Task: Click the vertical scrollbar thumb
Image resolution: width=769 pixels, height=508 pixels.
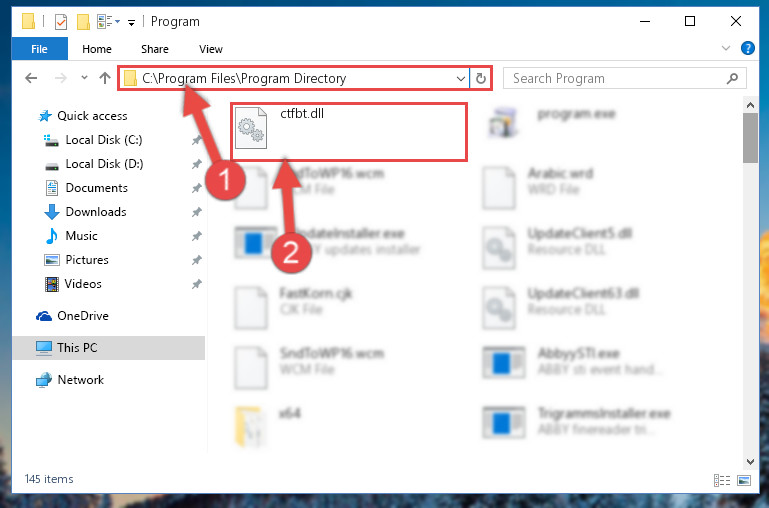Action: pos(750,138)
